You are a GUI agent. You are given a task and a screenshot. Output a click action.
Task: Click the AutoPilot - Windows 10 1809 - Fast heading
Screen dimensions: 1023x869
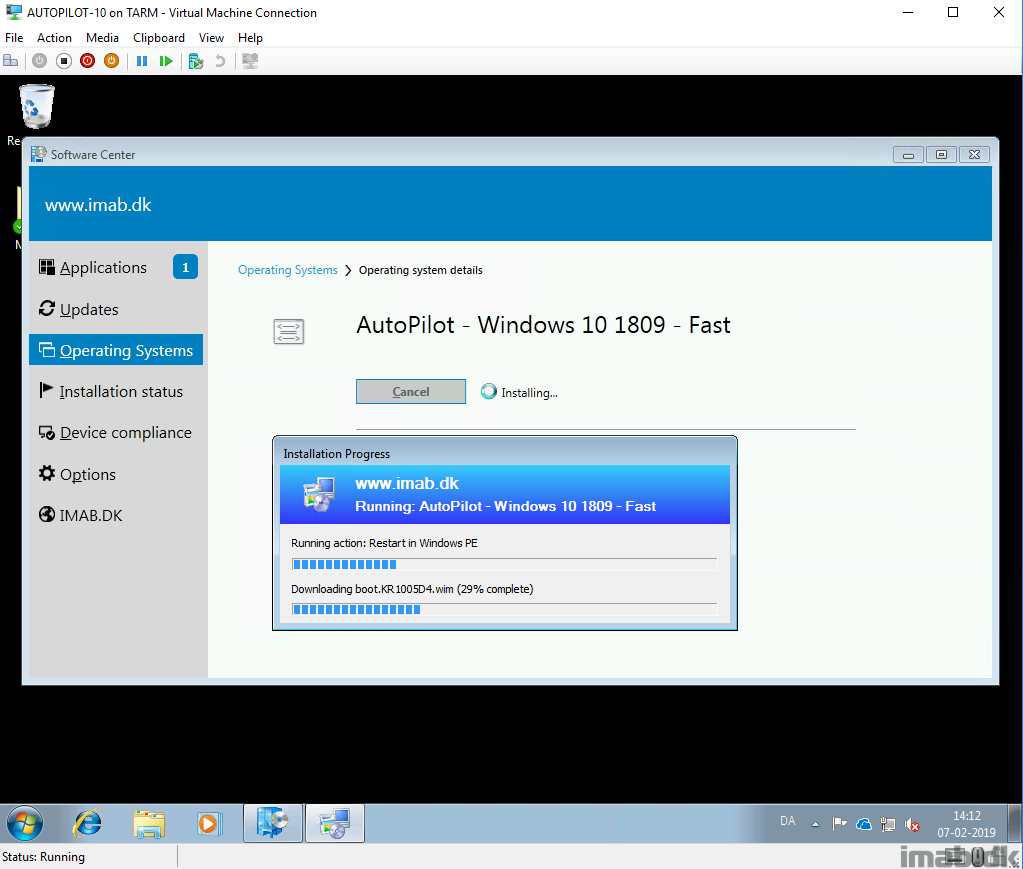click(x=543, y=325)
